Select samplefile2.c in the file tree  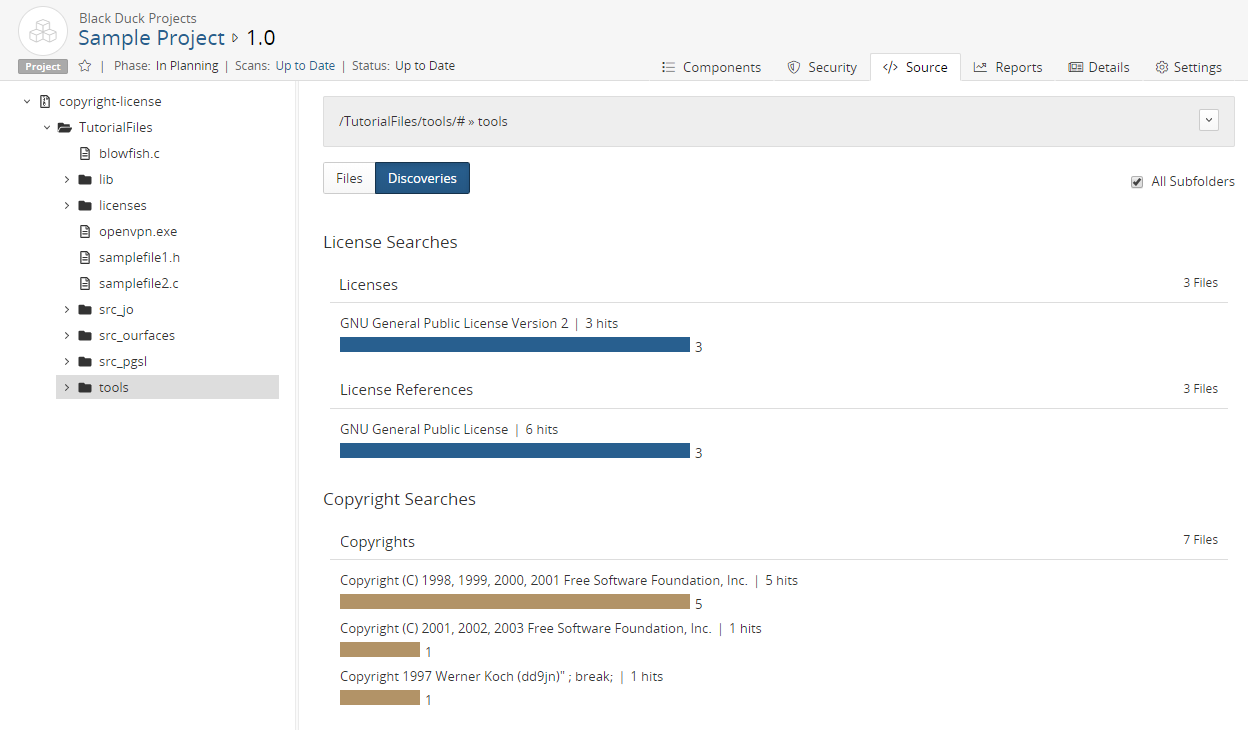point(138,284)
